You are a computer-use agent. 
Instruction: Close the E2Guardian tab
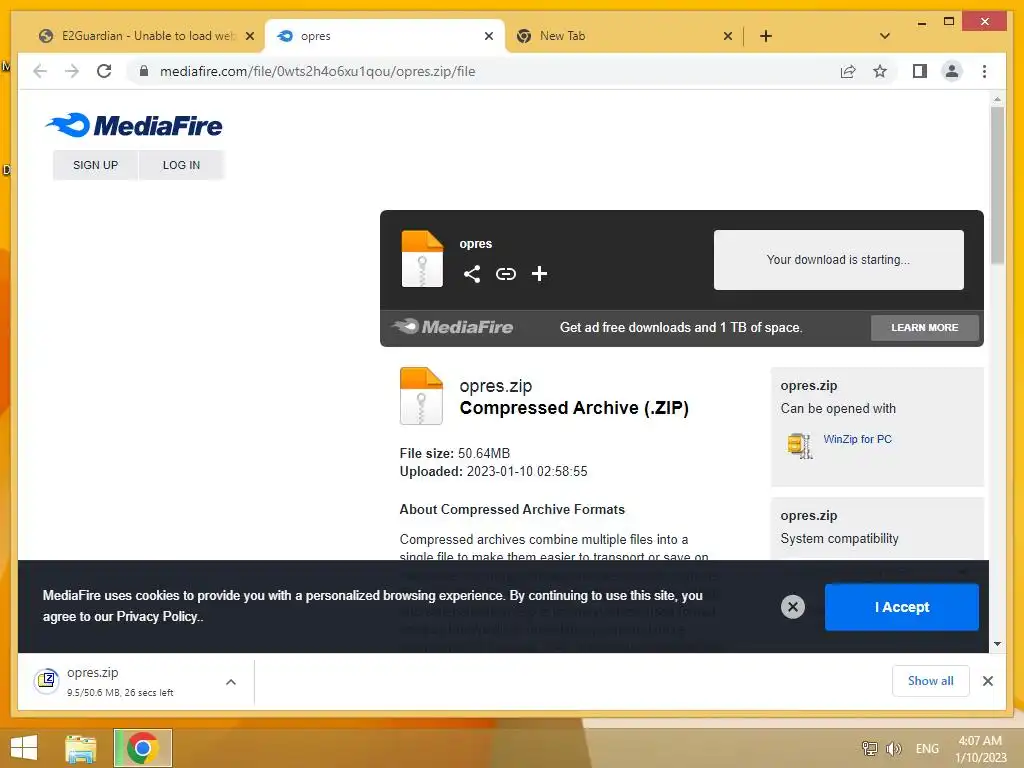pyautogui.click(x=249, y=36)
